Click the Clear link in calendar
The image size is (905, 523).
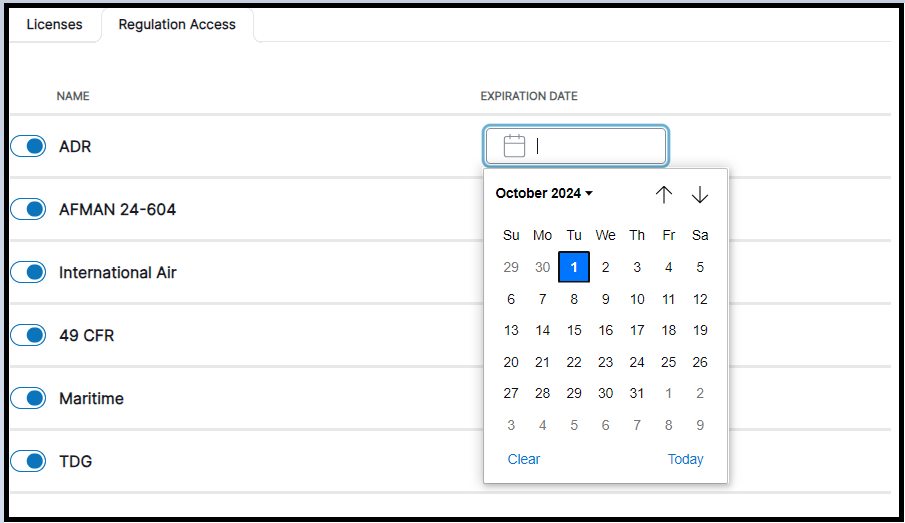click(523, 459)
